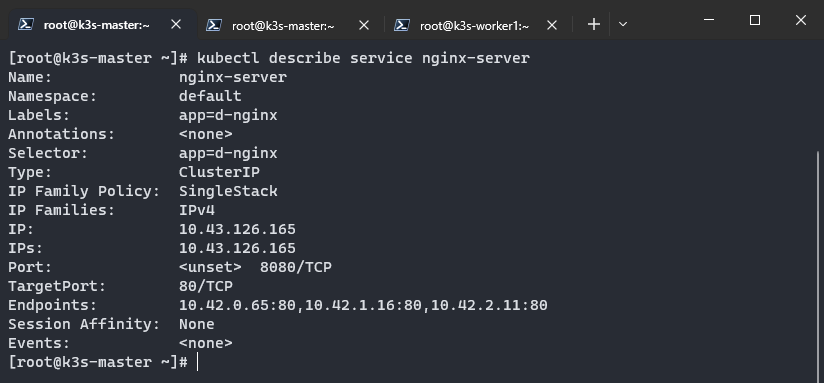The image size is (824, 383).
Task: Switch to the root@k3s-worker1 tab
Action: (475, 25)
